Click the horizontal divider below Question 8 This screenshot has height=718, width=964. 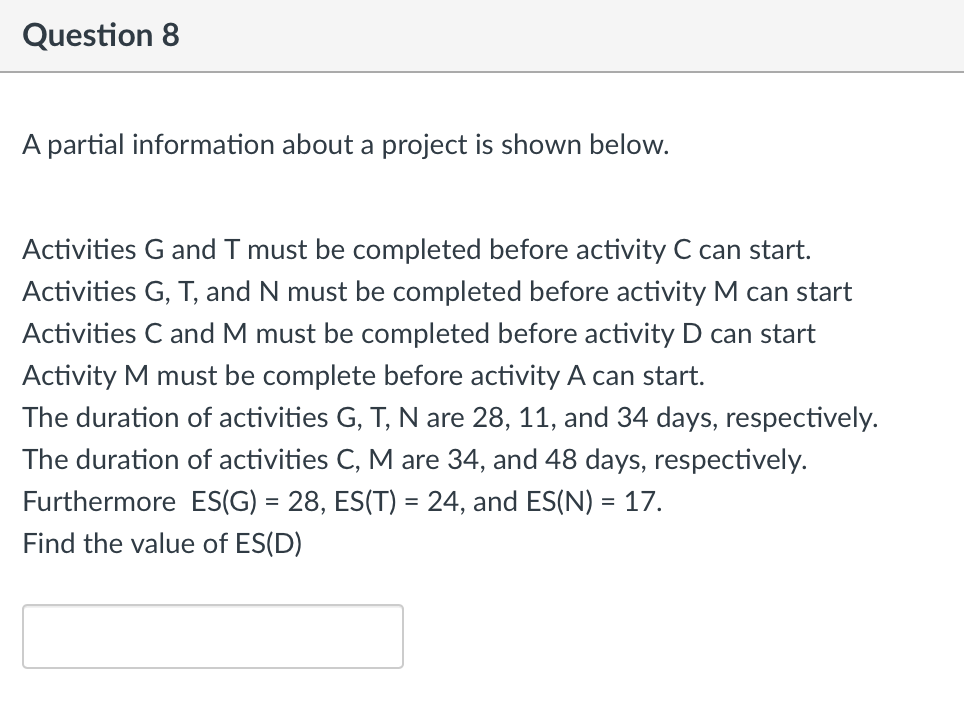(482, 72)
